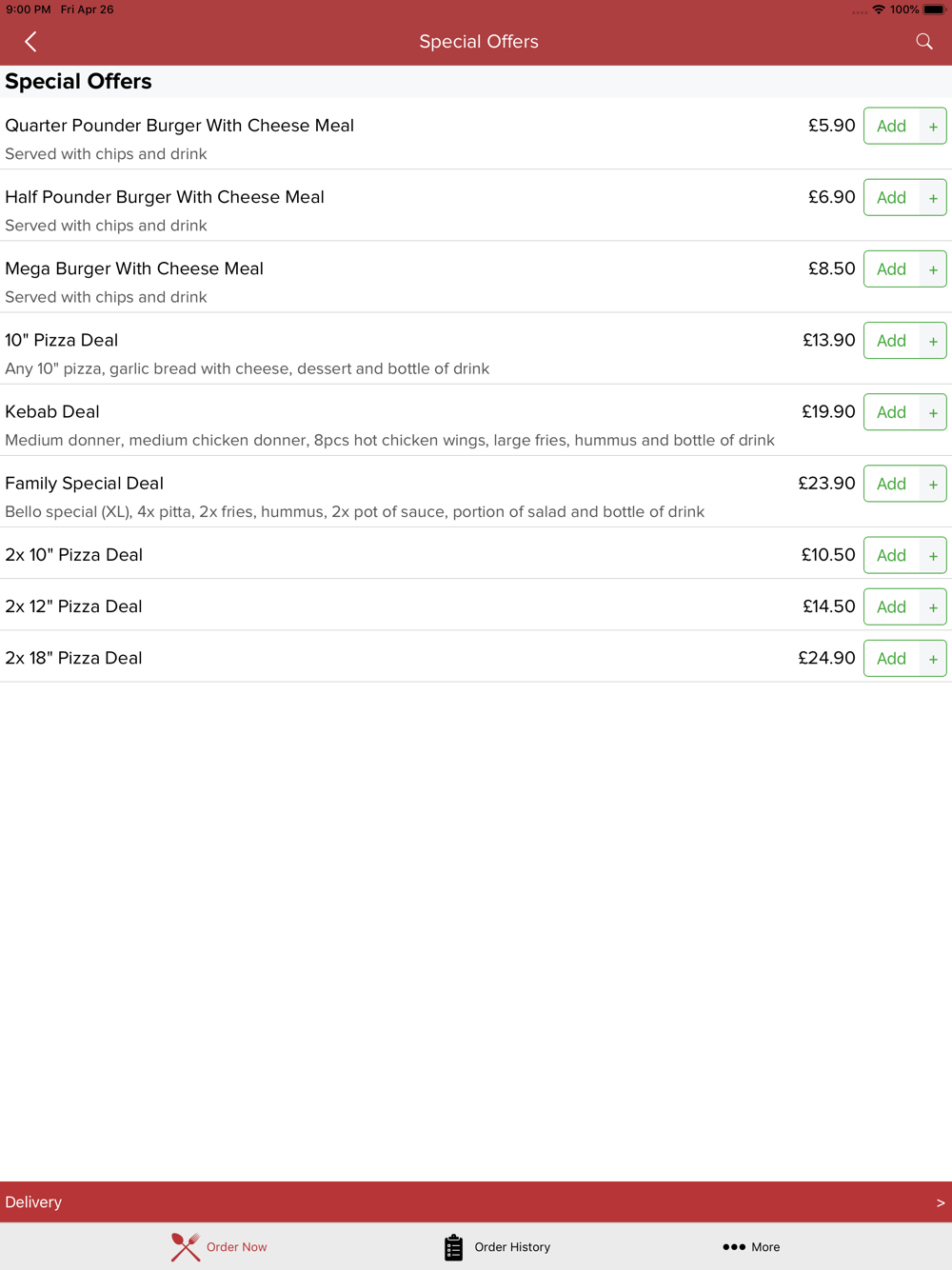Expand the Delivery bar arrow
This screenshot has width=952, height=1270.
(x=941, y=1202)
